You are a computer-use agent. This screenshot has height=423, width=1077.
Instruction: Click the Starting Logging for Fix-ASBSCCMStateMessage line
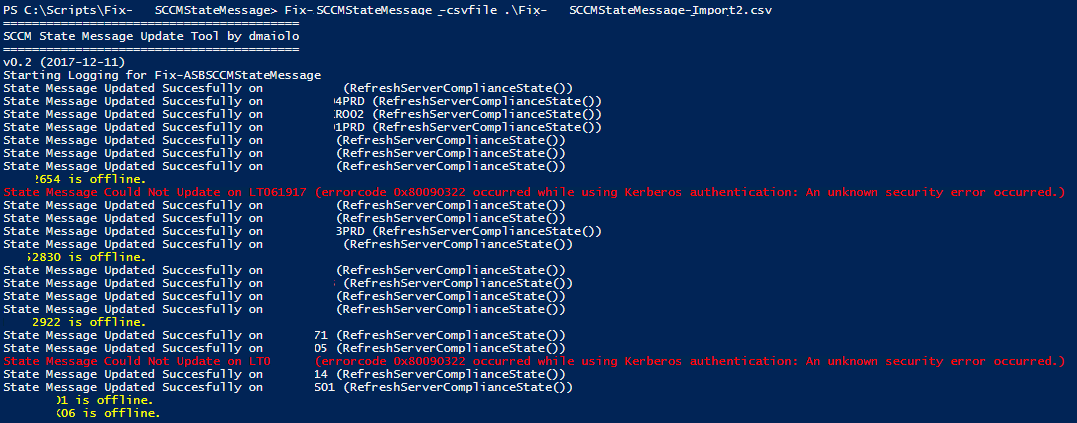click(162, 75)
